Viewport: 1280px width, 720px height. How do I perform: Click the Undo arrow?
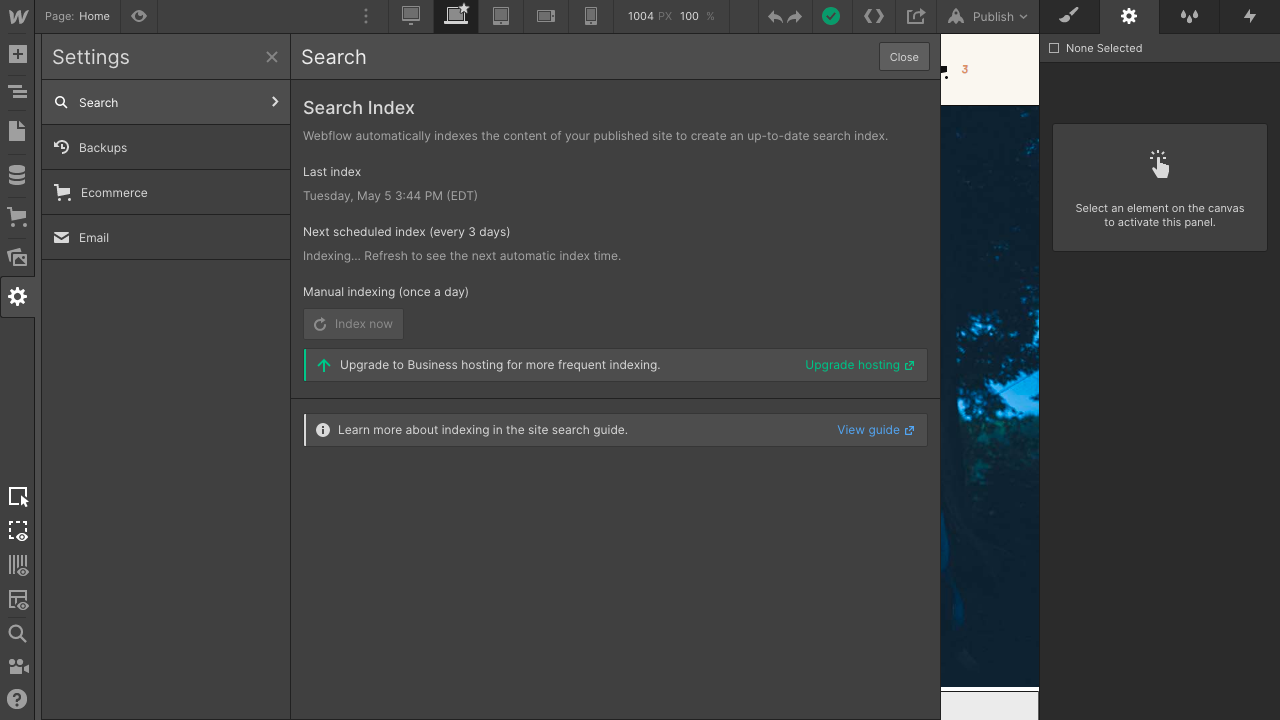[x=775, y=16]
